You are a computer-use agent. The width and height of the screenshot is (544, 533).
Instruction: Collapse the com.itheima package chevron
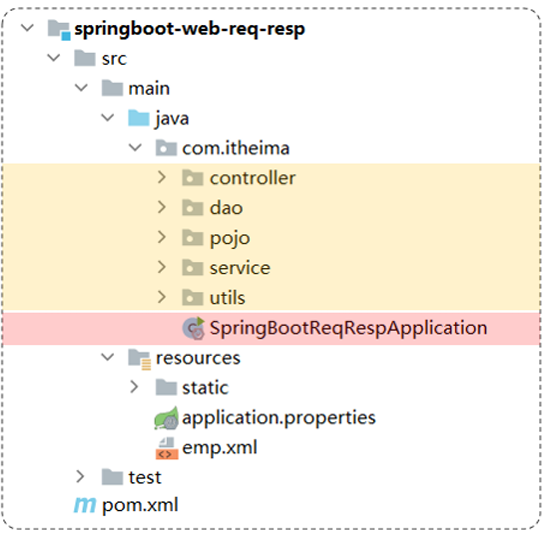(135, 147)
